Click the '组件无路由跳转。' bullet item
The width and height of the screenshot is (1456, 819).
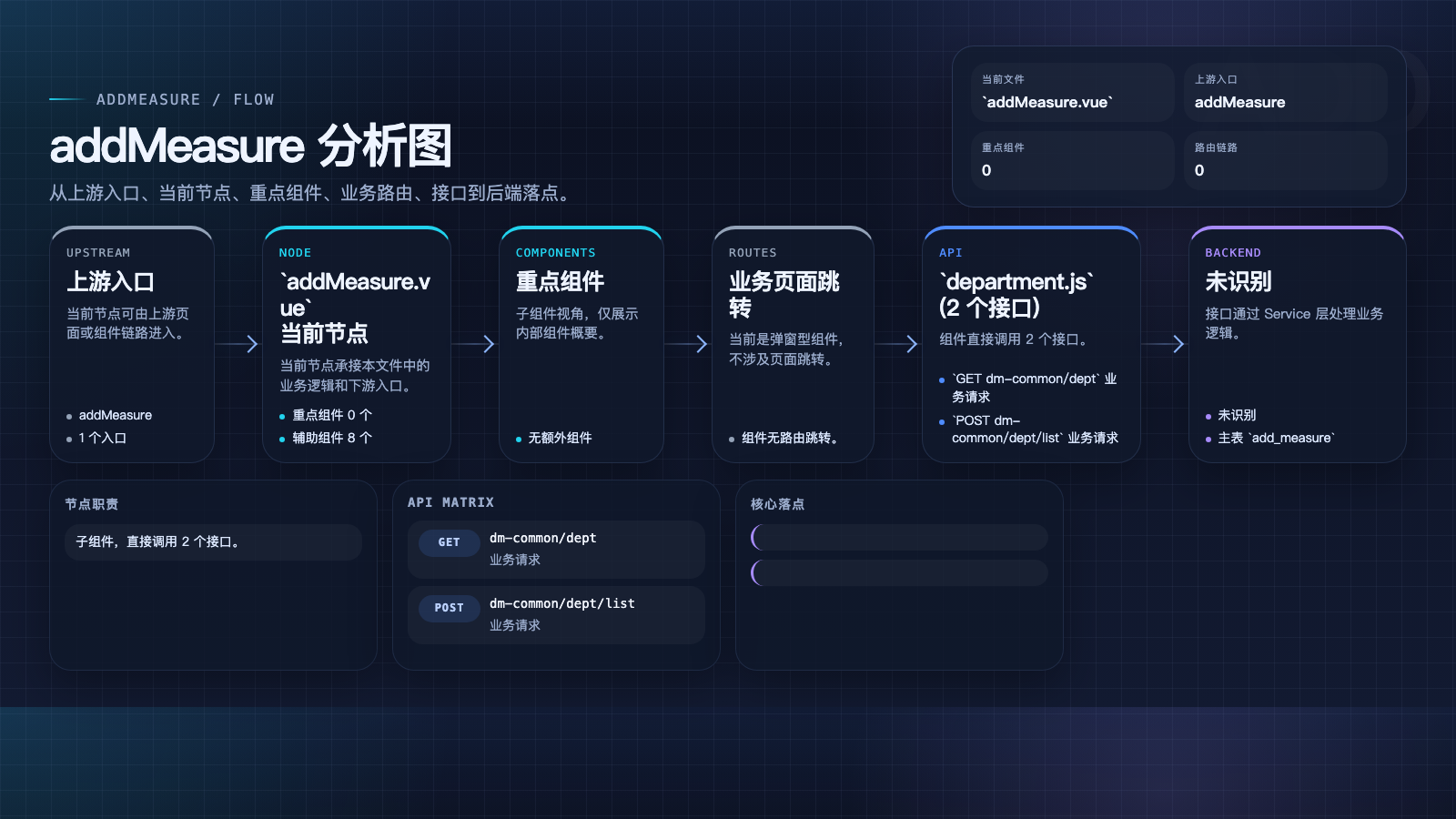point(784,438)
